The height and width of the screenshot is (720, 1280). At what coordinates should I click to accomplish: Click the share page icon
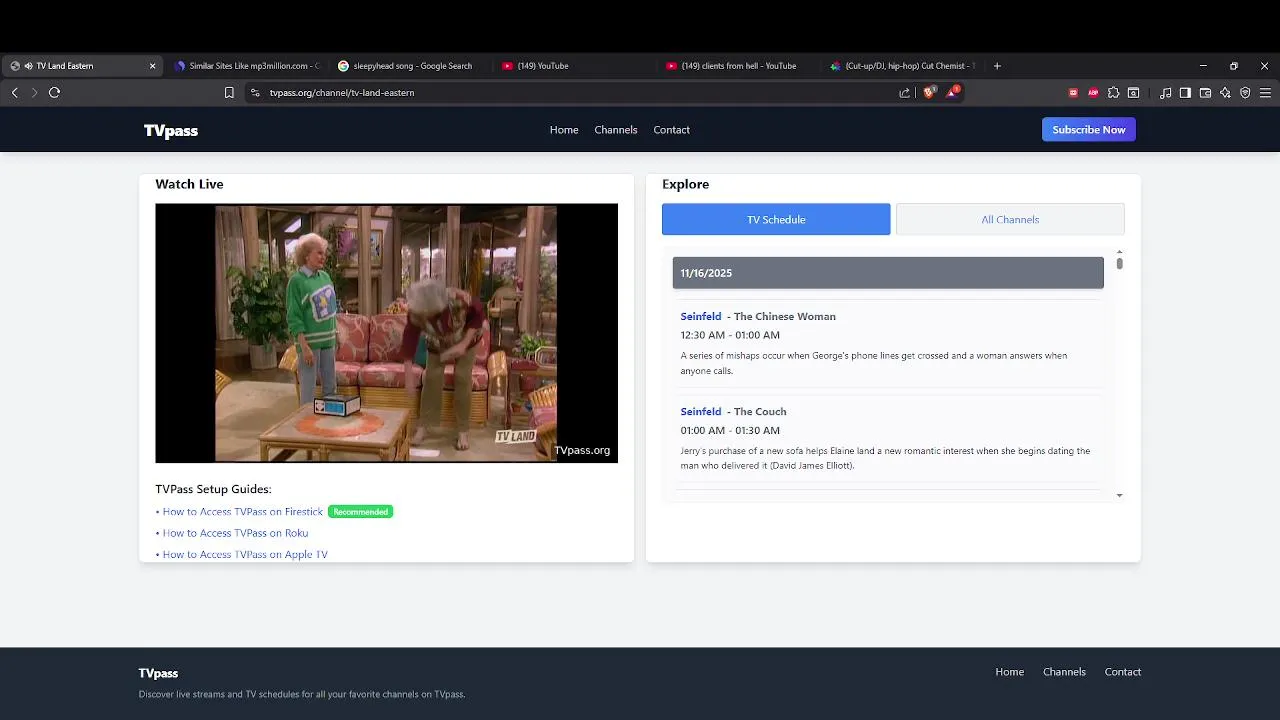click(905, 92)
